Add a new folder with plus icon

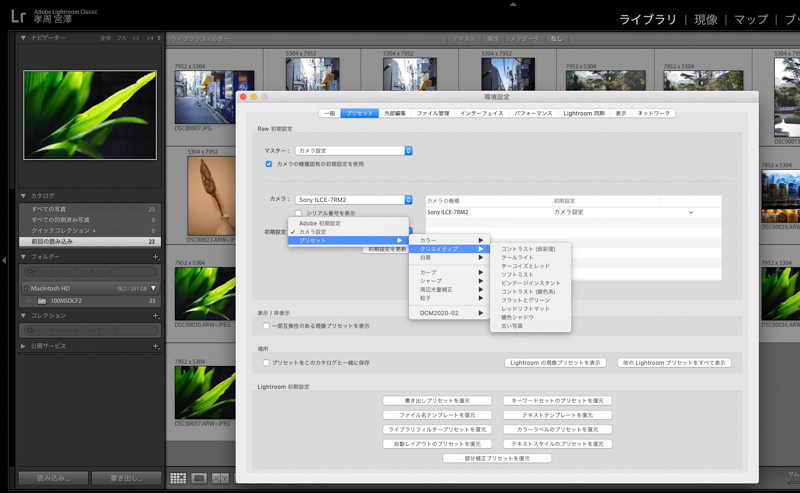click(x=155, y=257)
